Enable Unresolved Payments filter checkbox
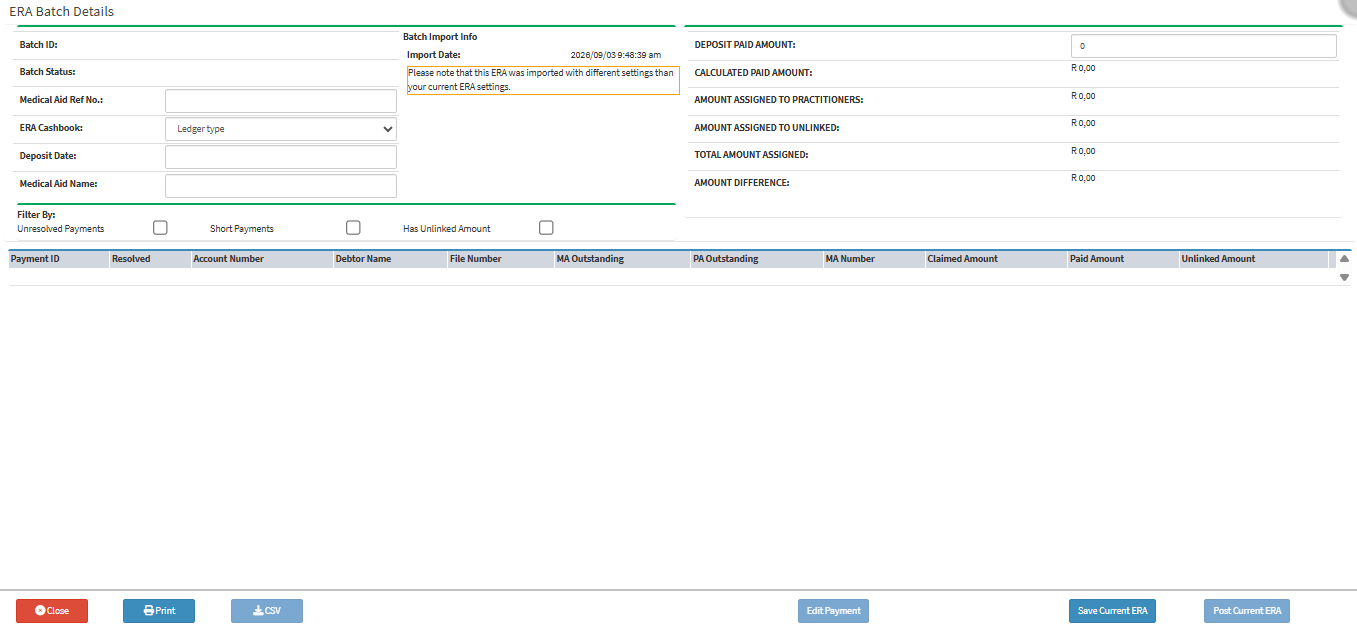Viewport: 1357px width, 631px height. (160, 228)
